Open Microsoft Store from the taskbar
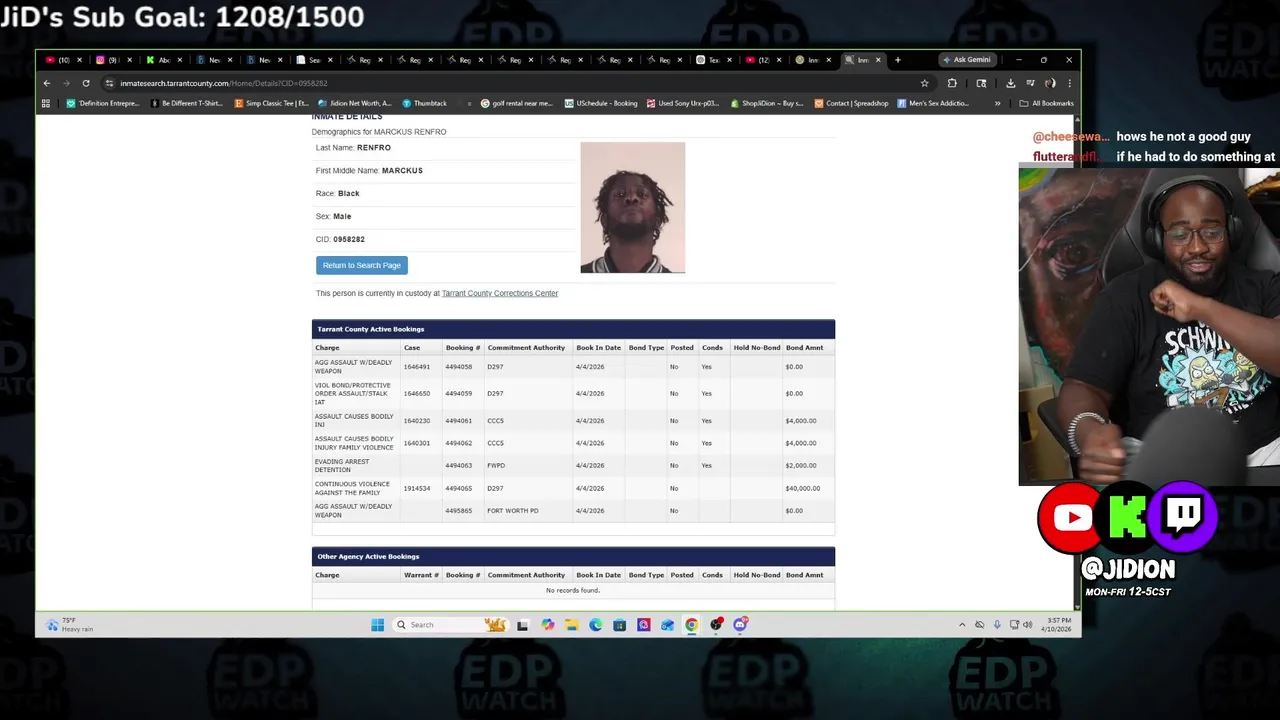Image resolution: width=1280 pixels, height=720 pixels. tap(619, 625)
